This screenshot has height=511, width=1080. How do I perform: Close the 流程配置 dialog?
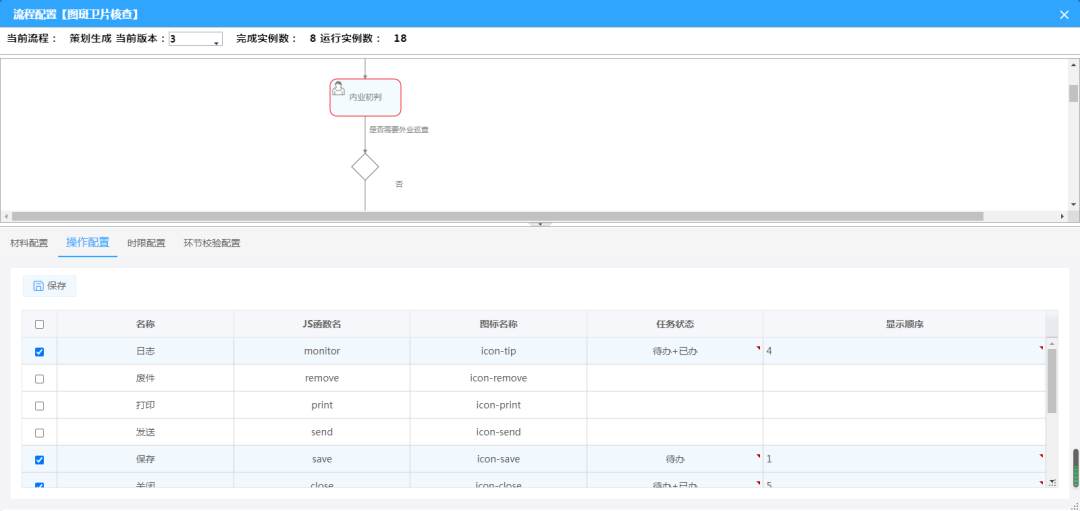tap(1063, 14)
